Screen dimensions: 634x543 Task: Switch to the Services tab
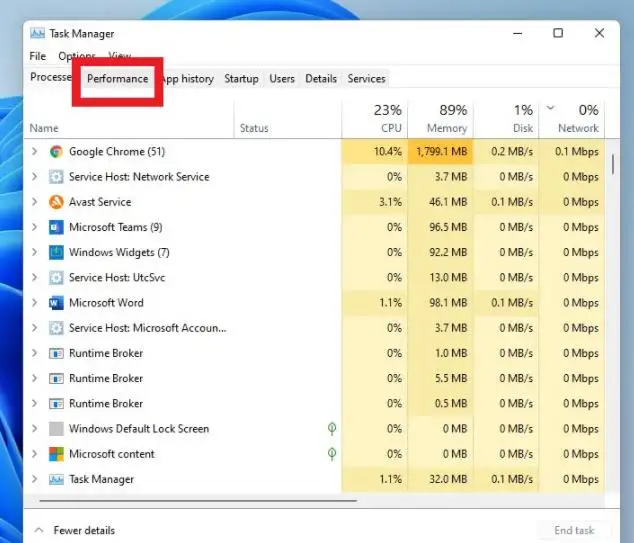367,78
